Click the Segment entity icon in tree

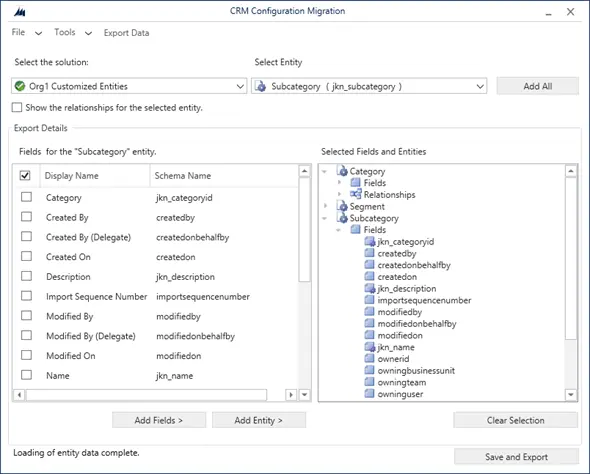[342, 206]
